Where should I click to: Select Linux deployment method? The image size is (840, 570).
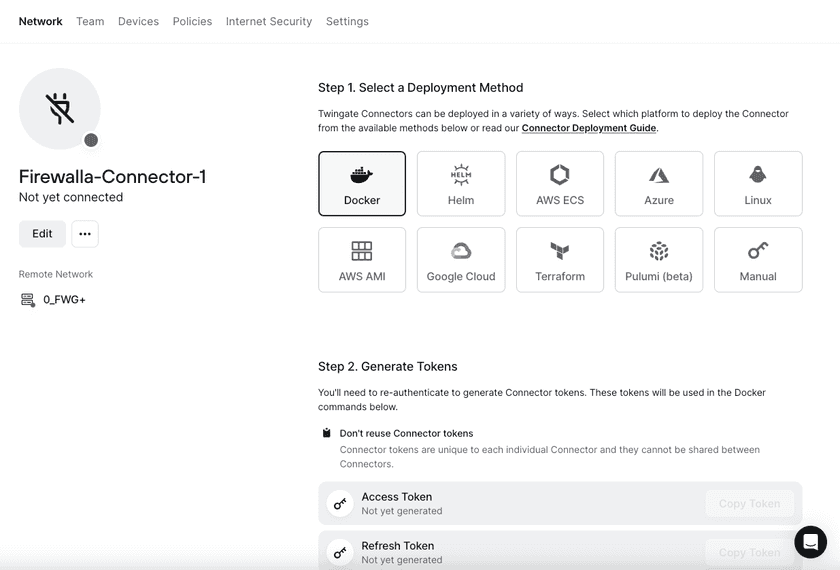(x=758, y=184)
